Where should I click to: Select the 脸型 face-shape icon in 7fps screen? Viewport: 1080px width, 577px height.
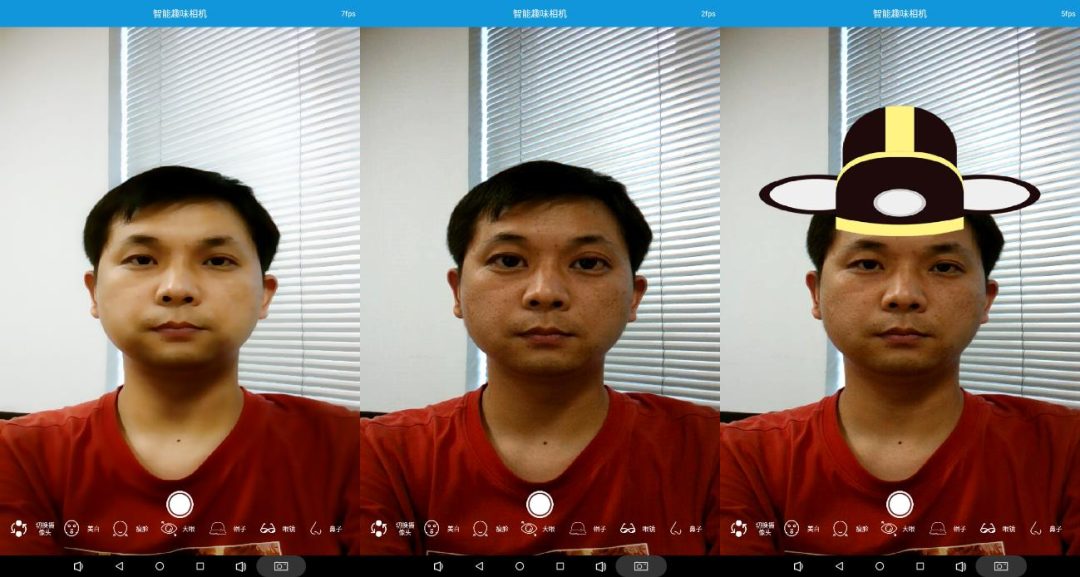click(x=121, y=528)
